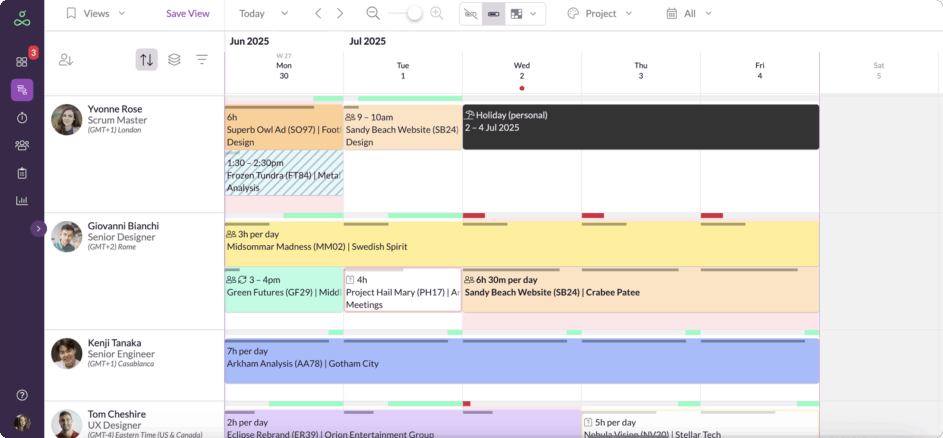Open the people group icon in sidebar
The width and height of the screenshot is (943, 438).
(x=22, y=145)
